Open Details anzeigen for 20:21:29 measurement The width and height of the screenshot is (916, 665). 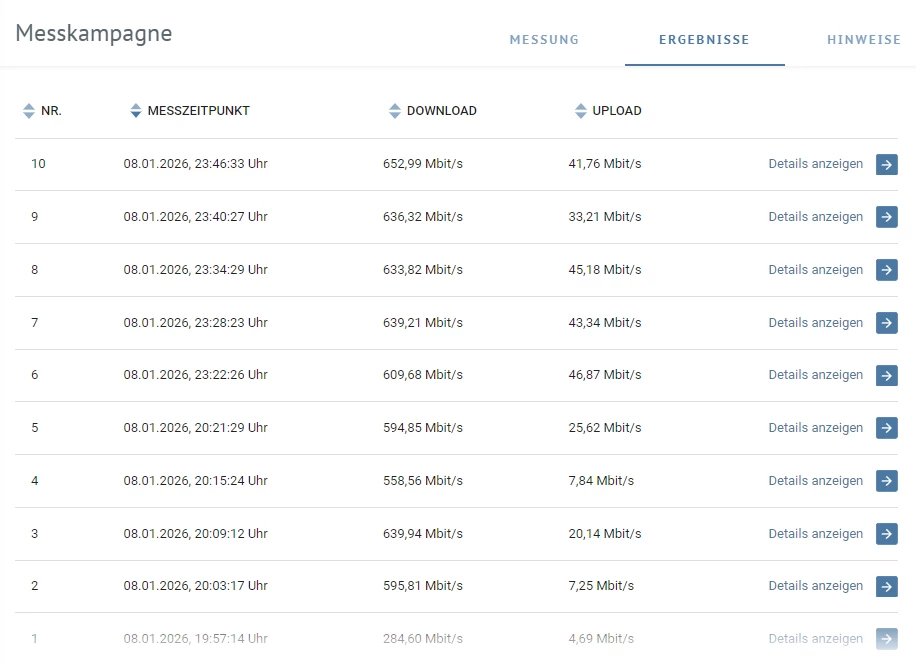816,428
